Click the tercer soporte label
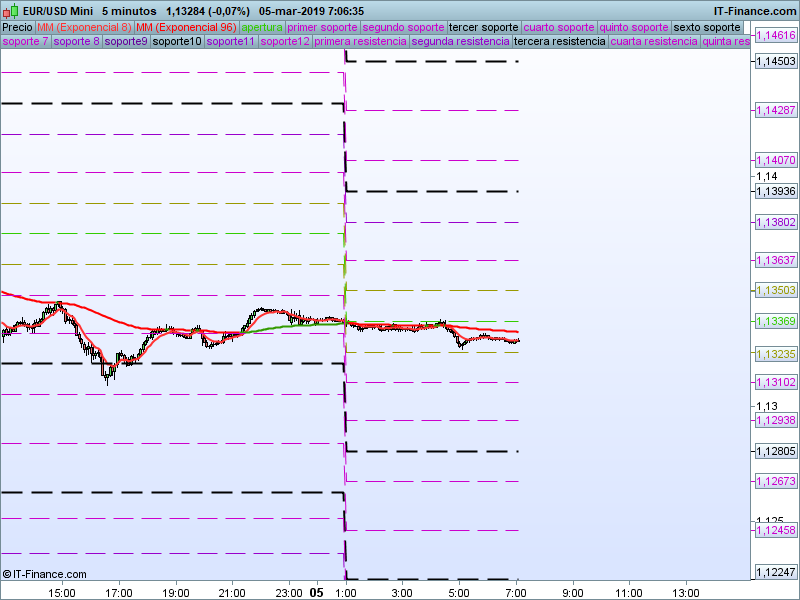Image resolution: width=800 pixels, height=600 pixels. coord(484,28)
